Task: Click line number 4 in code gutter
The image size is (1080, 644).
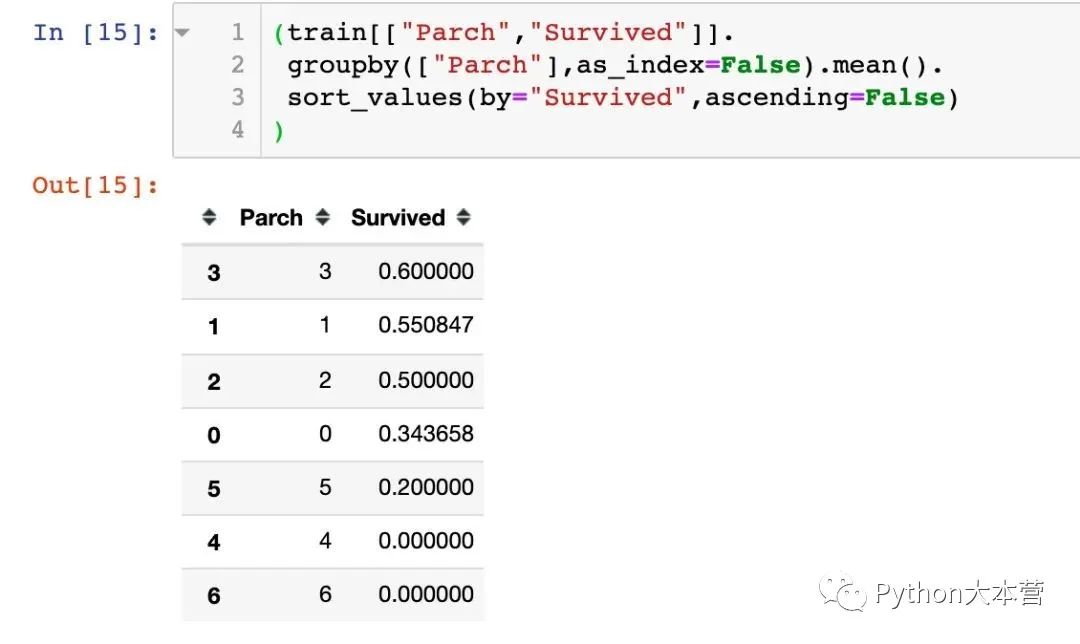Action: coord(238,129)
